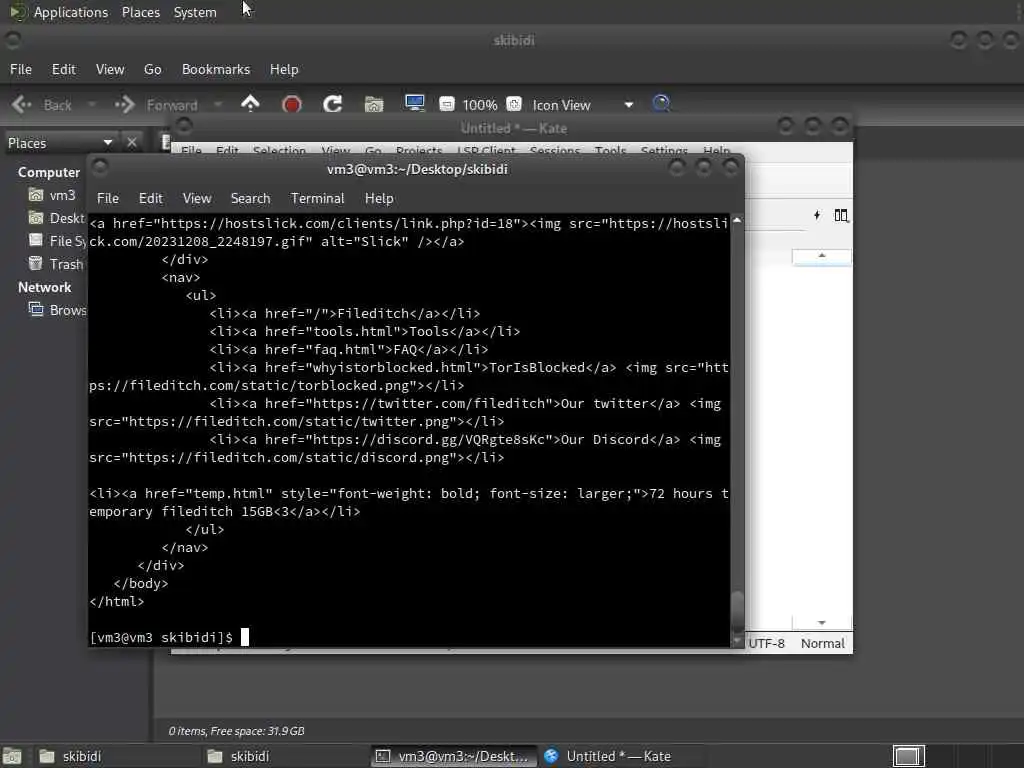The image size is (1024, 768).
Task: Open the file manager Bookmarks menu
Action: [216, 69]
